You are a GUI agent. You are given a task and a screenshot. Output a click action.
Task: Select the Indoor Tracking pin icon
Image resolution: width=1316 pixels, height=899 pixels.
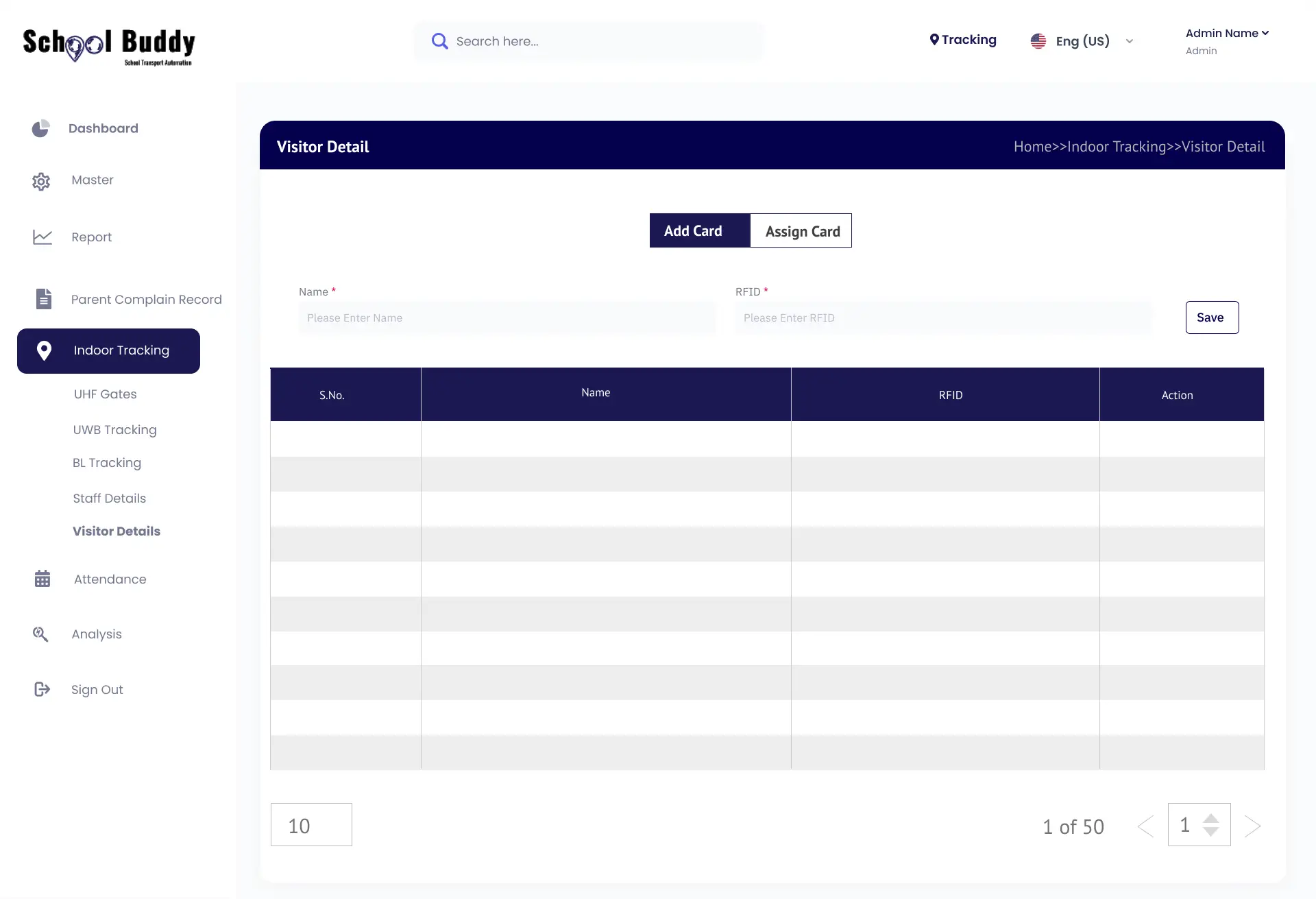45,350
